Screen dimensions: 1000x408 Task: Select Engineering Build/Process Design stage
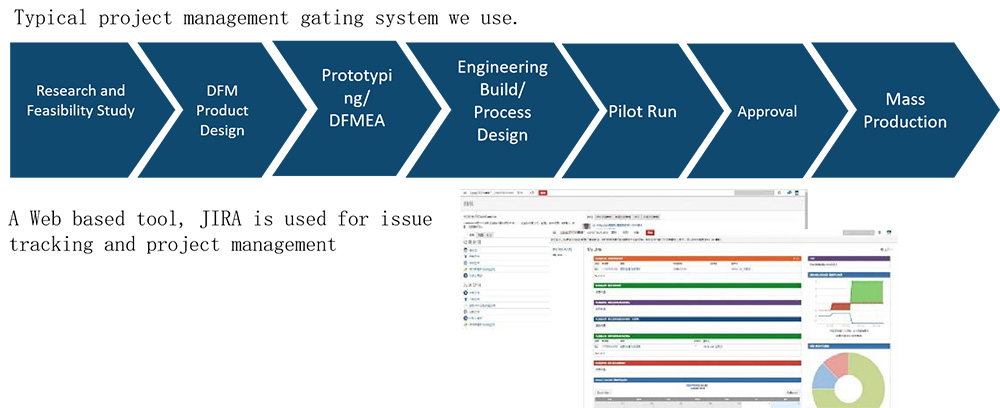tap(503, 110)
